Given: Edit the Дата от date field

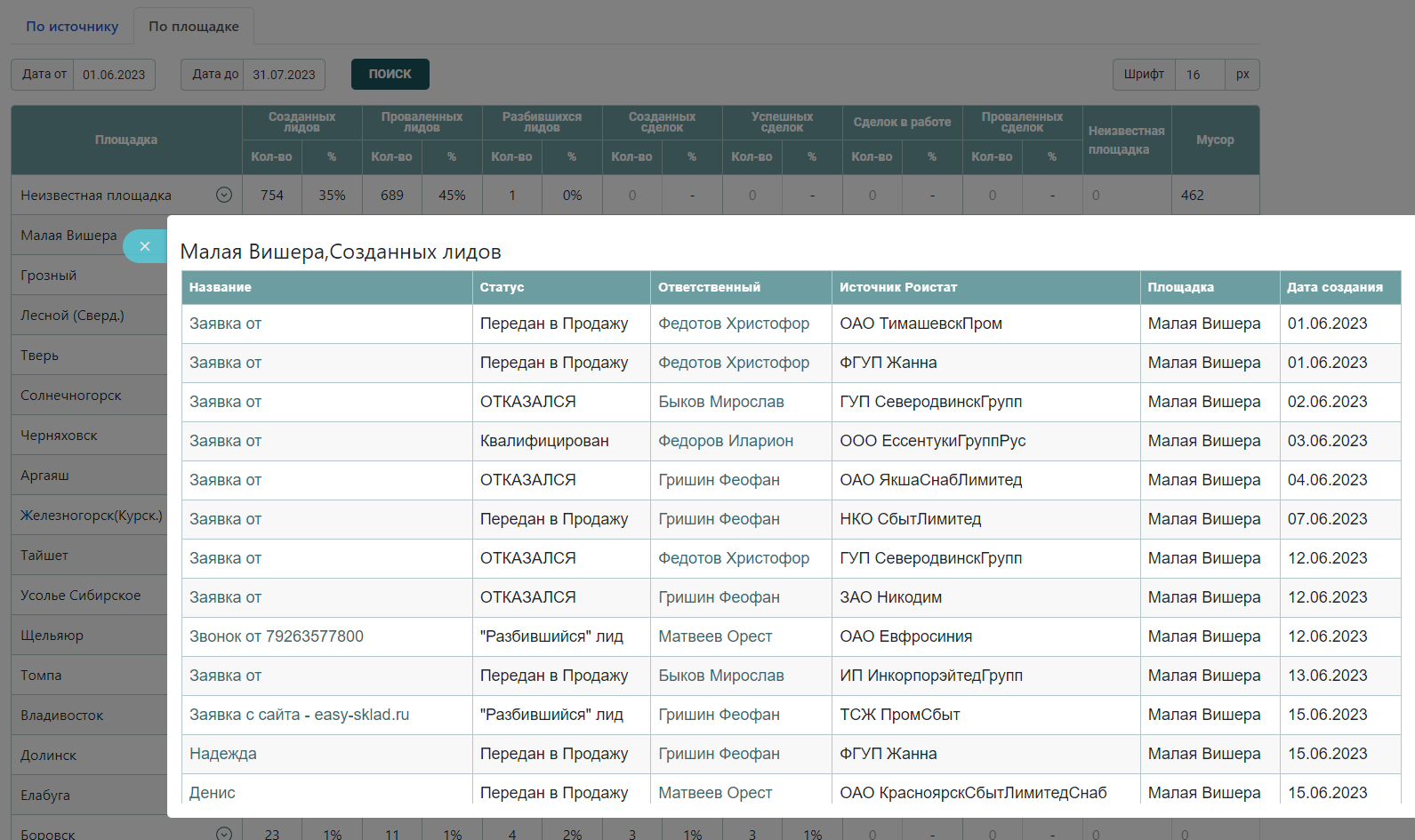Looking at the screenshot, I should [x=114, y=75].
